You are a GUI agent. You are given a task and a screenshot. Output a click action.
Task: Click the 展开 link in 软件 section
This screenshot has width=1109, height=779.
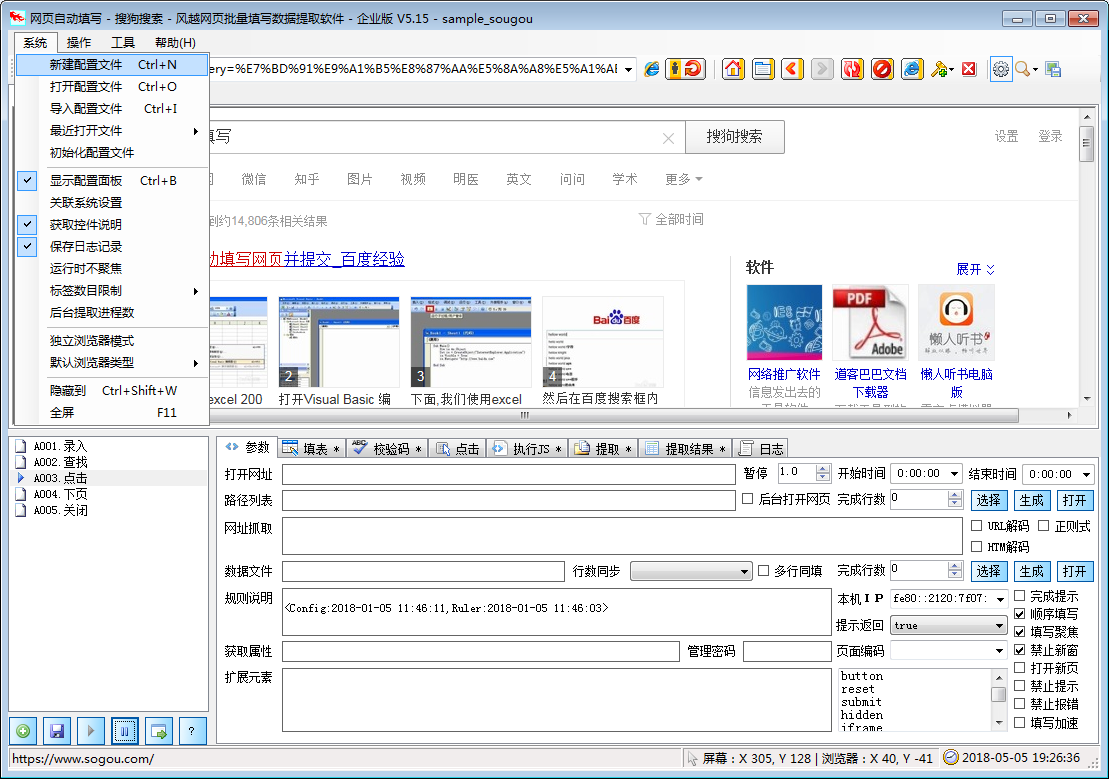point(975,269)
